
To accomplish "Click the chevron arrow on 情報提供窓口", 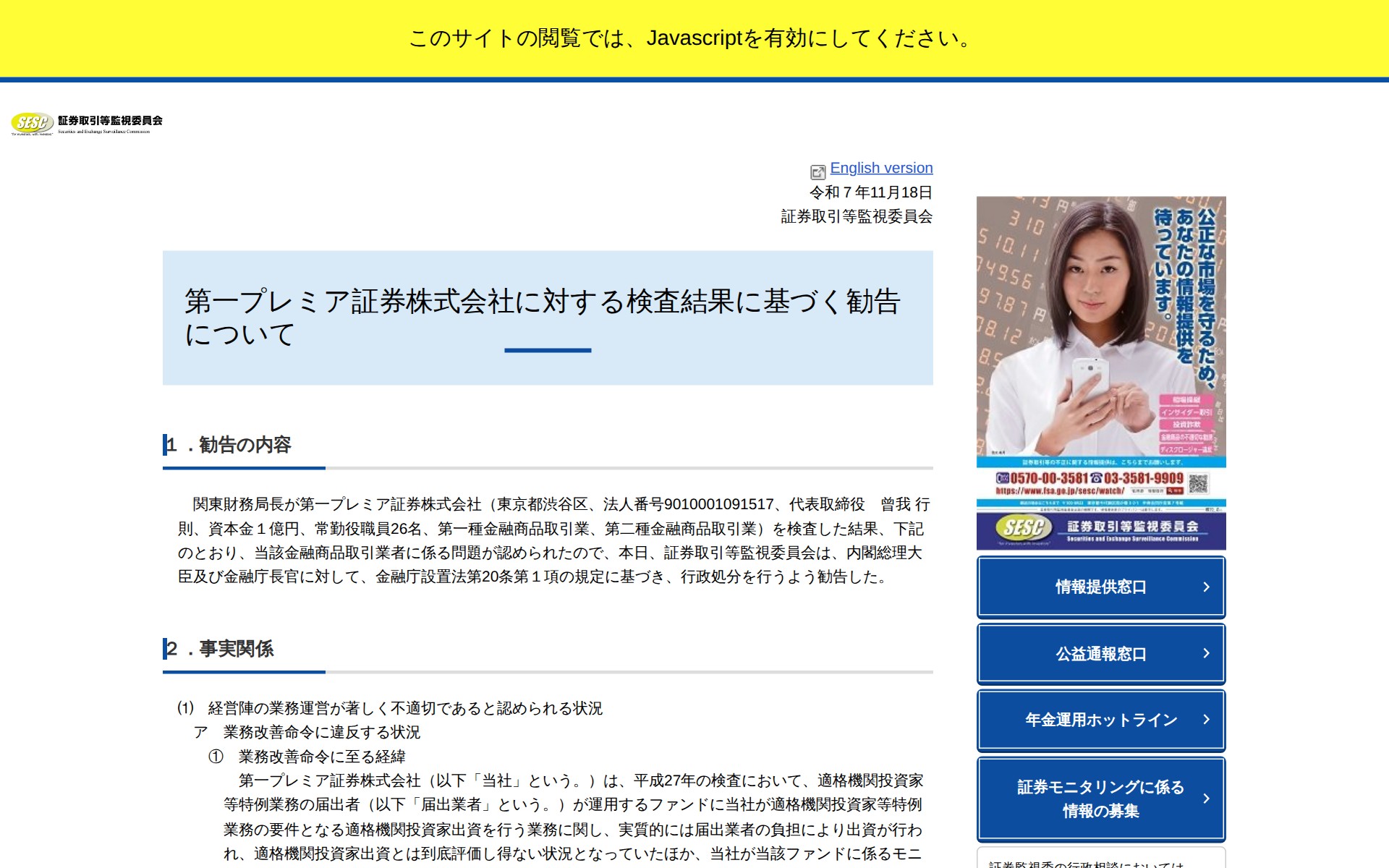I will [1206, 587].
